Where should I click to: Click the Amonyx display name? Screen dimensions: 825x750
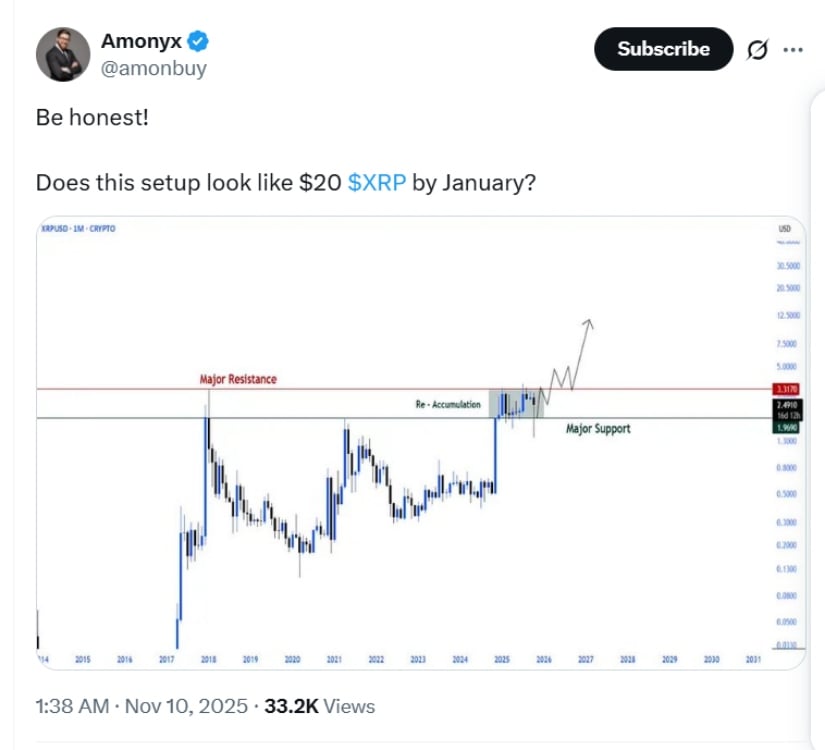pyautogui.click(x=141, y=42)
